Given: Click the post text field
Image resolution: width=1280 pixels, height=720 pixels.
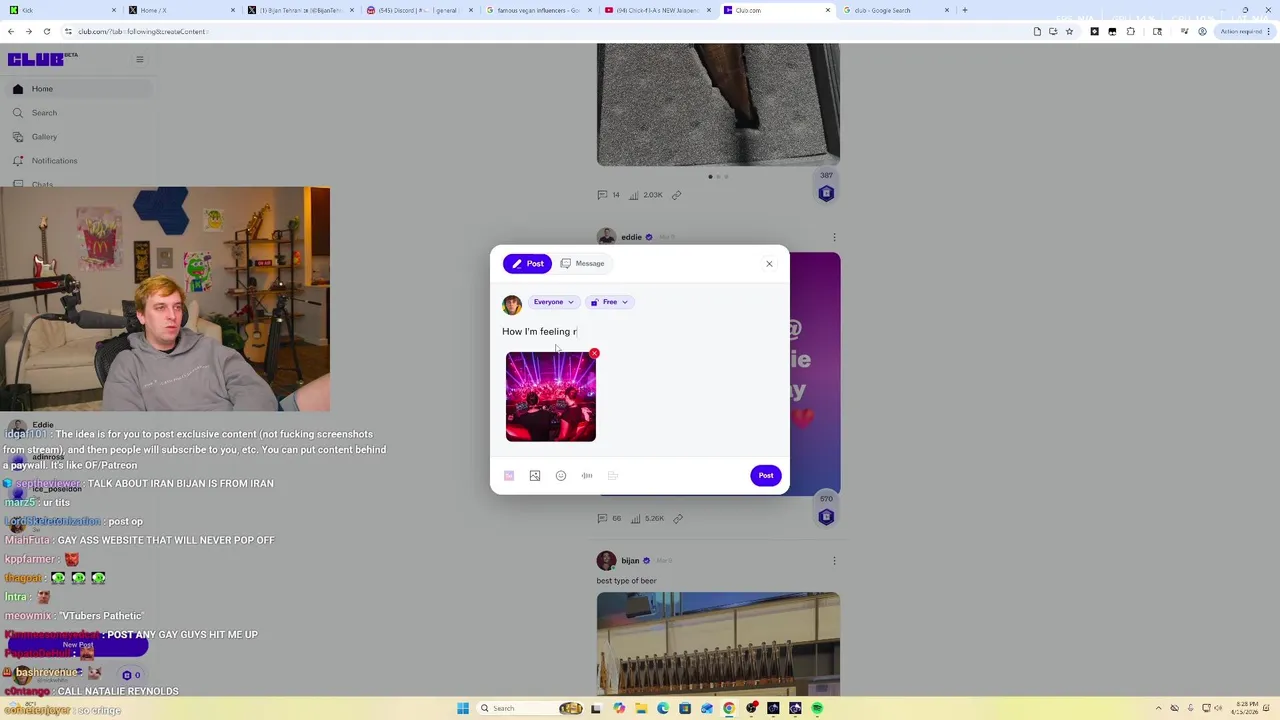Looking at the screenshot, I should click(640, 332).
